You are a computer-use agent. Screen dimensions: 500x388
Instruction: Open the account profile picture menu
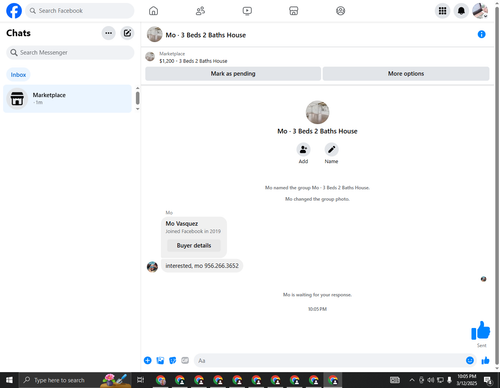coord(480,11)
